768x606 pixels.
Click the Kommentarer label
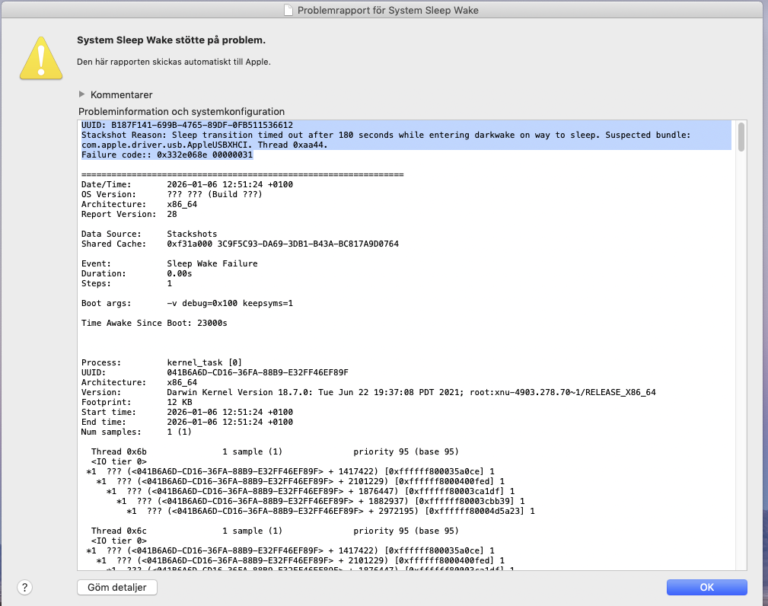pos(121,94)
